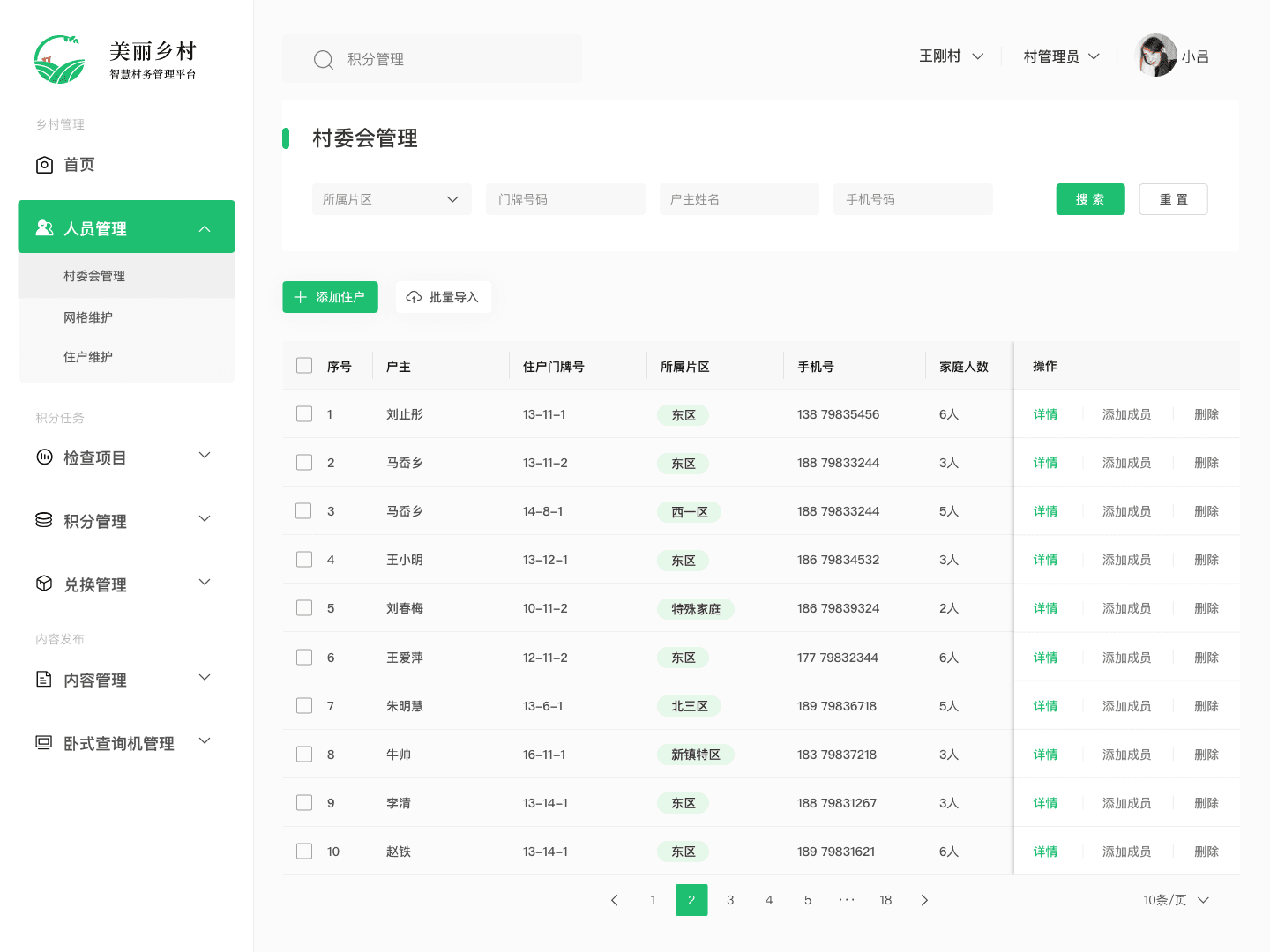Open 详情 for 刘止彤
This screenshot has height=952, width=1270.
point(1046,414)
